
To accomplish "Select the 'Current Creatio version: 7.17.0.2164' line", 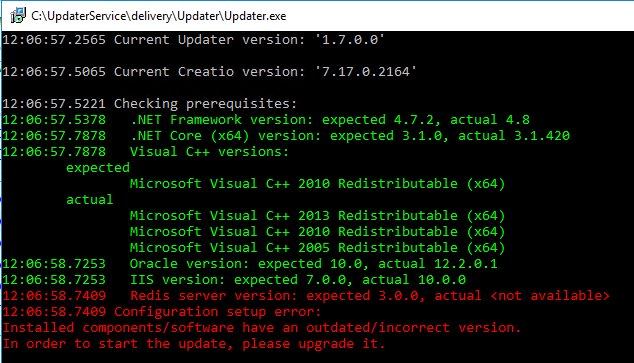I will [x=209, y=72].
